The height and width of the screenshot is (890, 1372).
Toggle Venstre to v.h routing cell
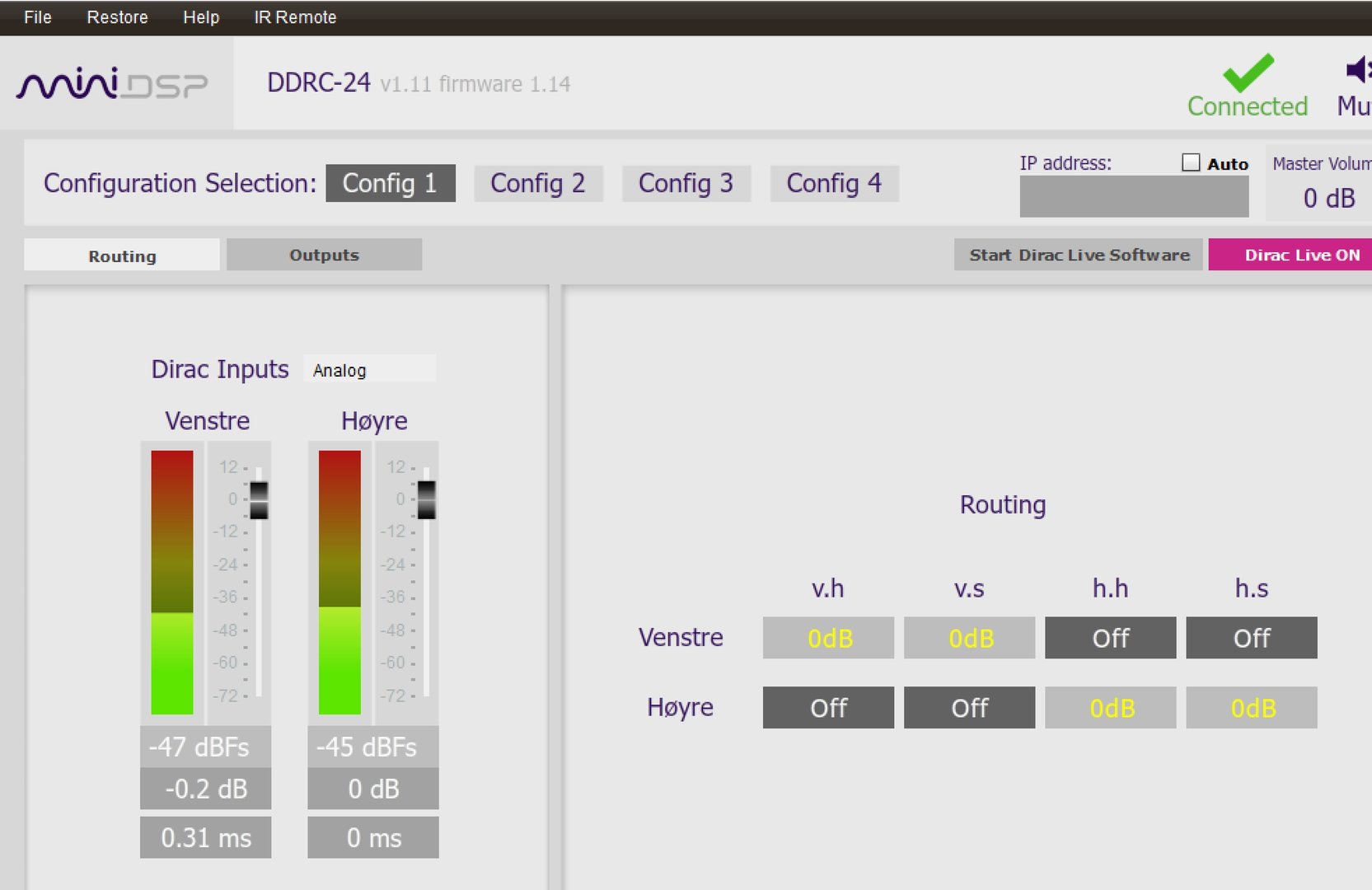[828, 638]
